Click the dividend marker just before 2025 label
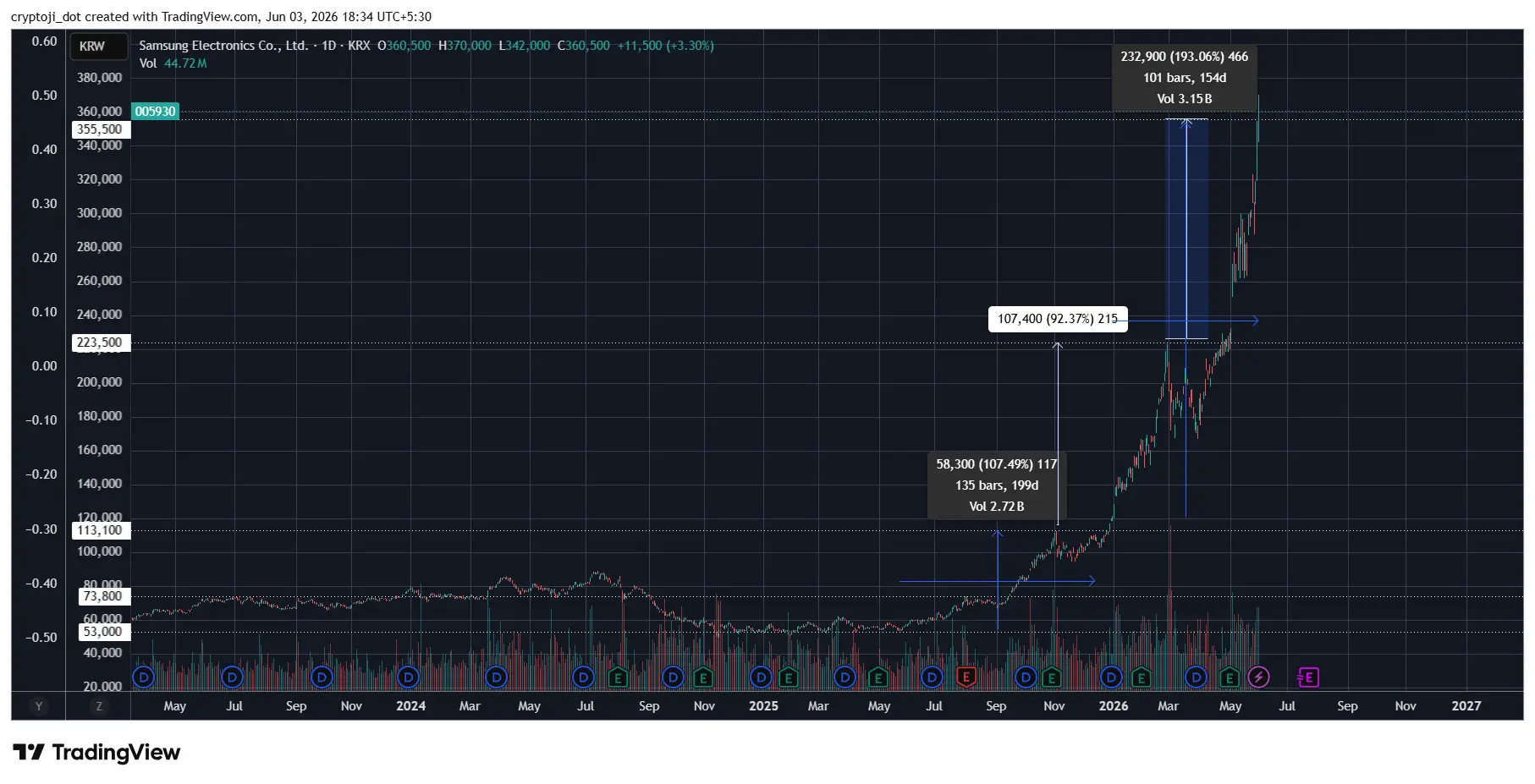 (761, 677)
